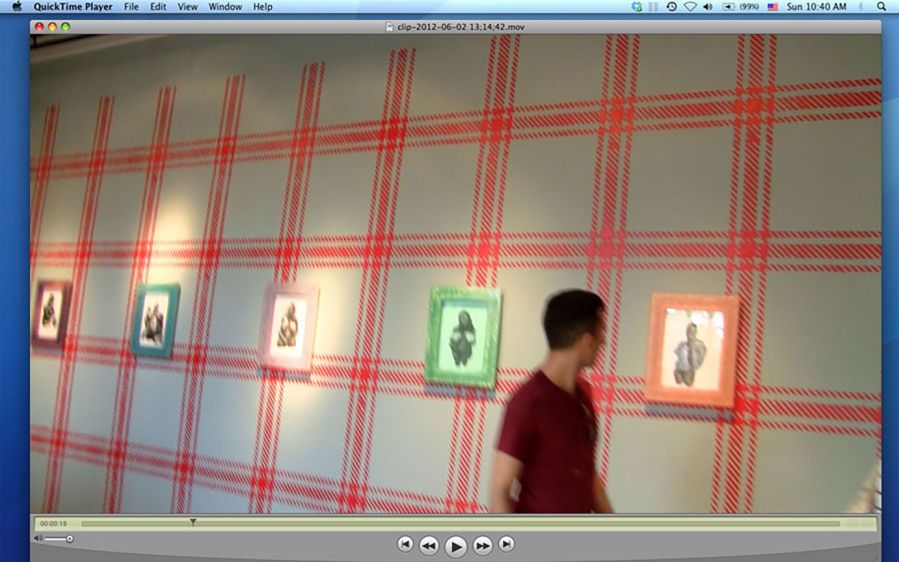Open the Time Machine menu bar icon
The image size is (899, 562).
671,7
